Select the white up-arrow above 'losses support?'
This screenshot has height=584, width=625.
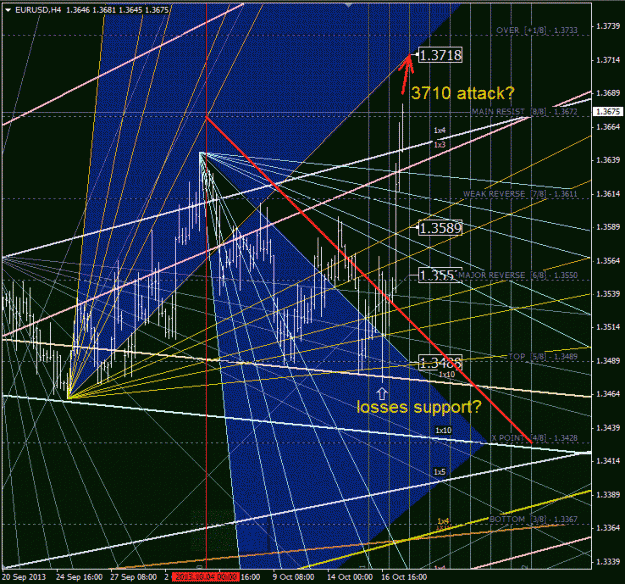[382, 394]
